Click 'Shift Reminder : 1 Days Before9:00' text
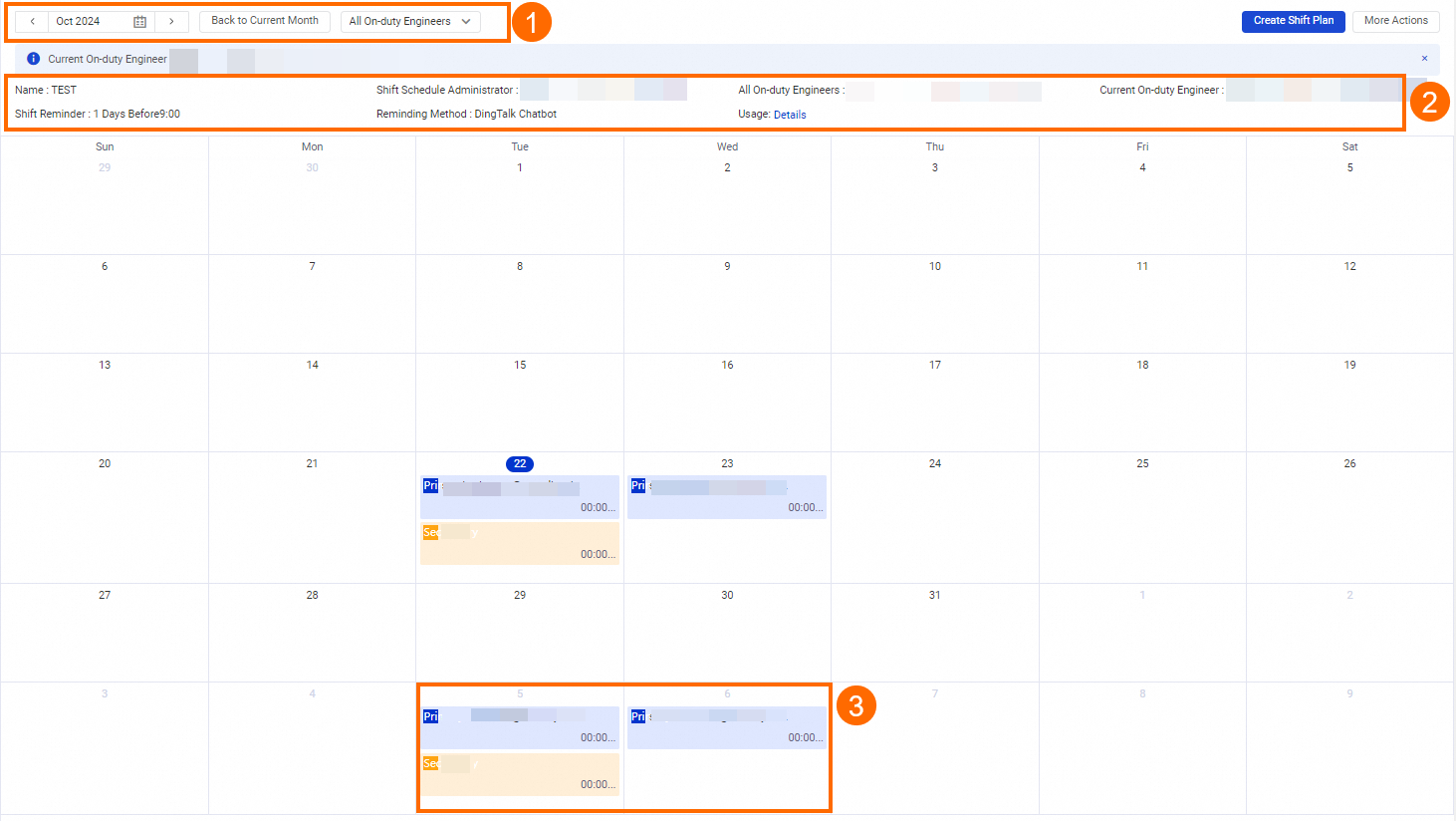This screenshot has height=821, width=1456. tap(98, 114)
